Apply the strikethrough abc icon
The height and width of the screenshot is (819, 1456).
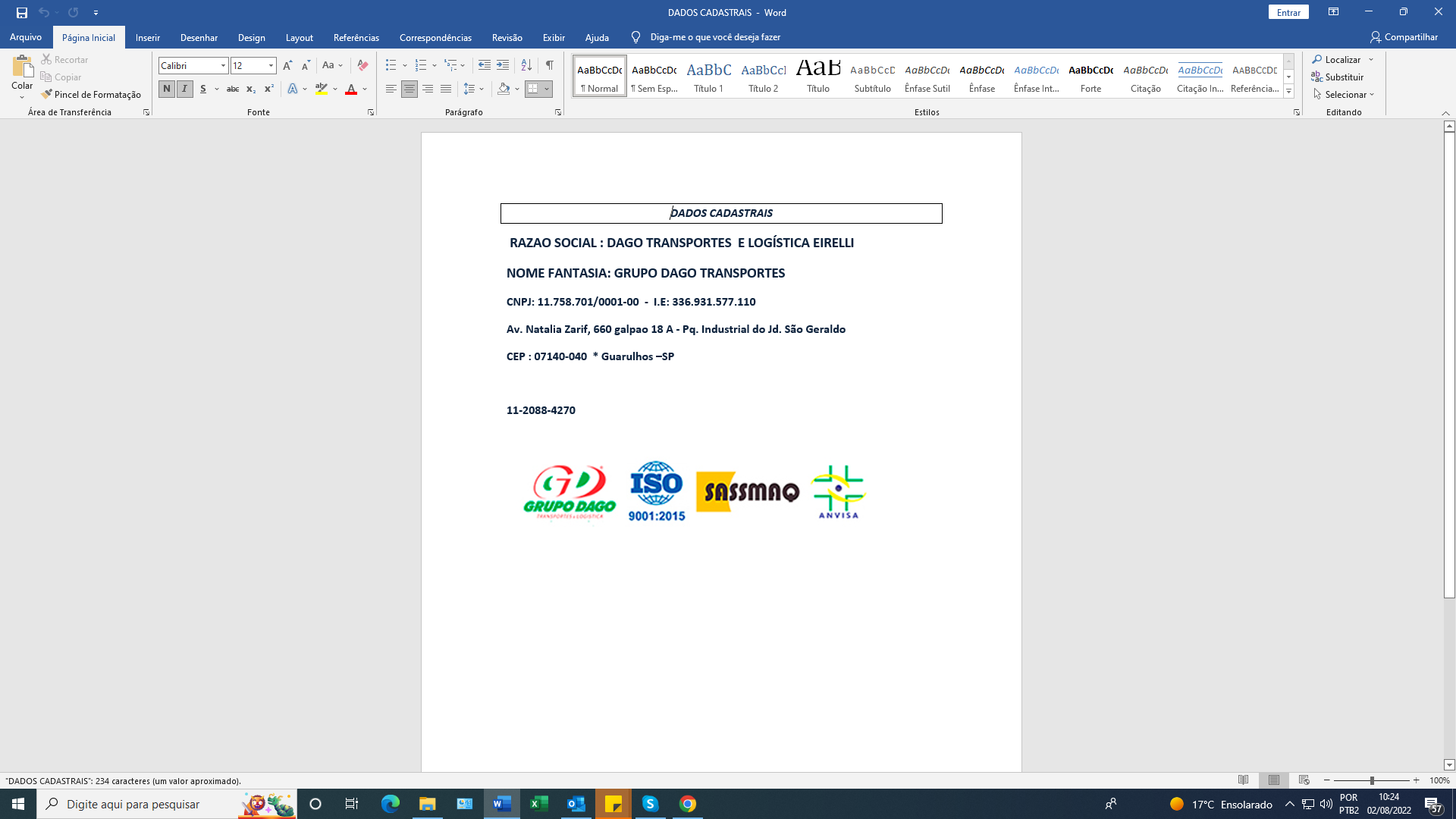click(233, 89)
